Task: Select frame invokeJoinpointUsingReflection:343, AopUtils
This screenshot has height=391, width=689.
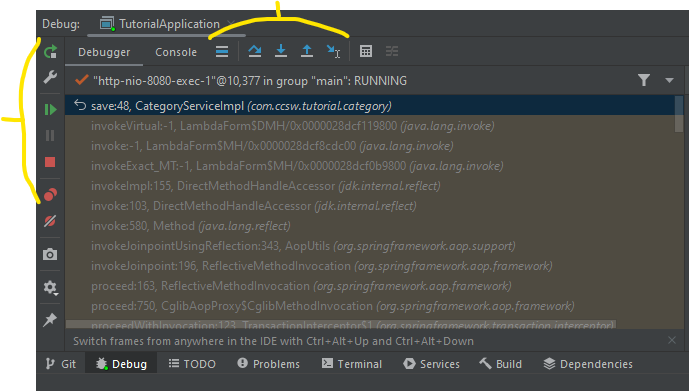Action: (x=370, y=246)
